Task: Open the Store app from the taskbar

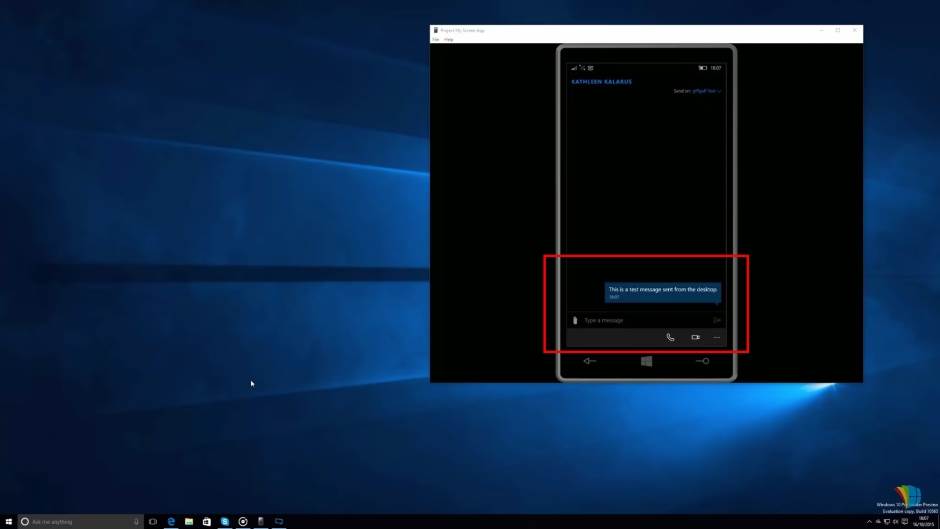Action: click(x=207, y=521)
